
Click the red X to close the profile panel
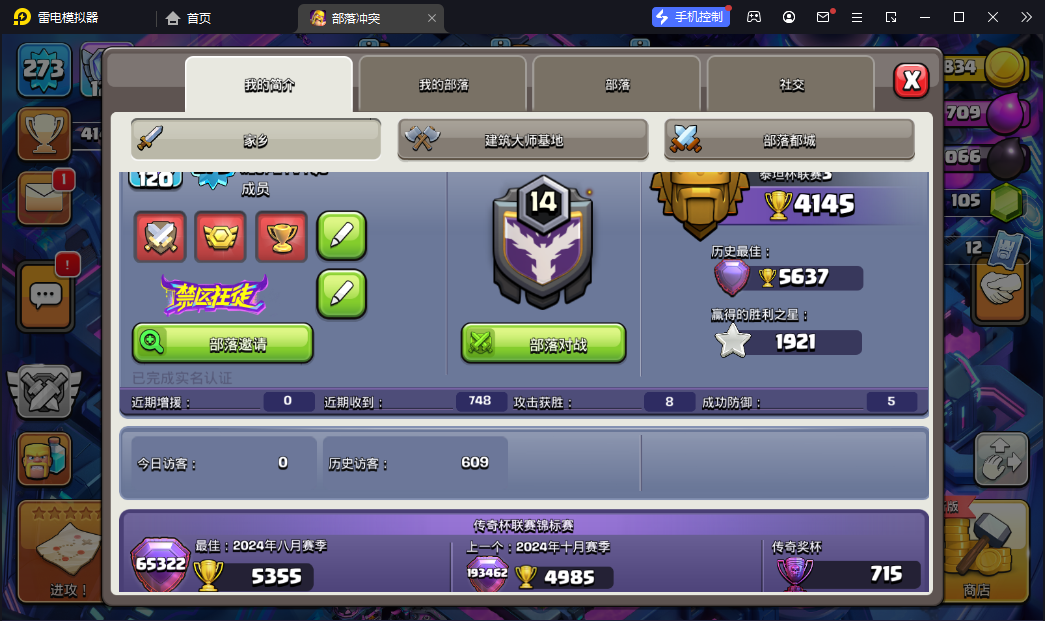911,81
